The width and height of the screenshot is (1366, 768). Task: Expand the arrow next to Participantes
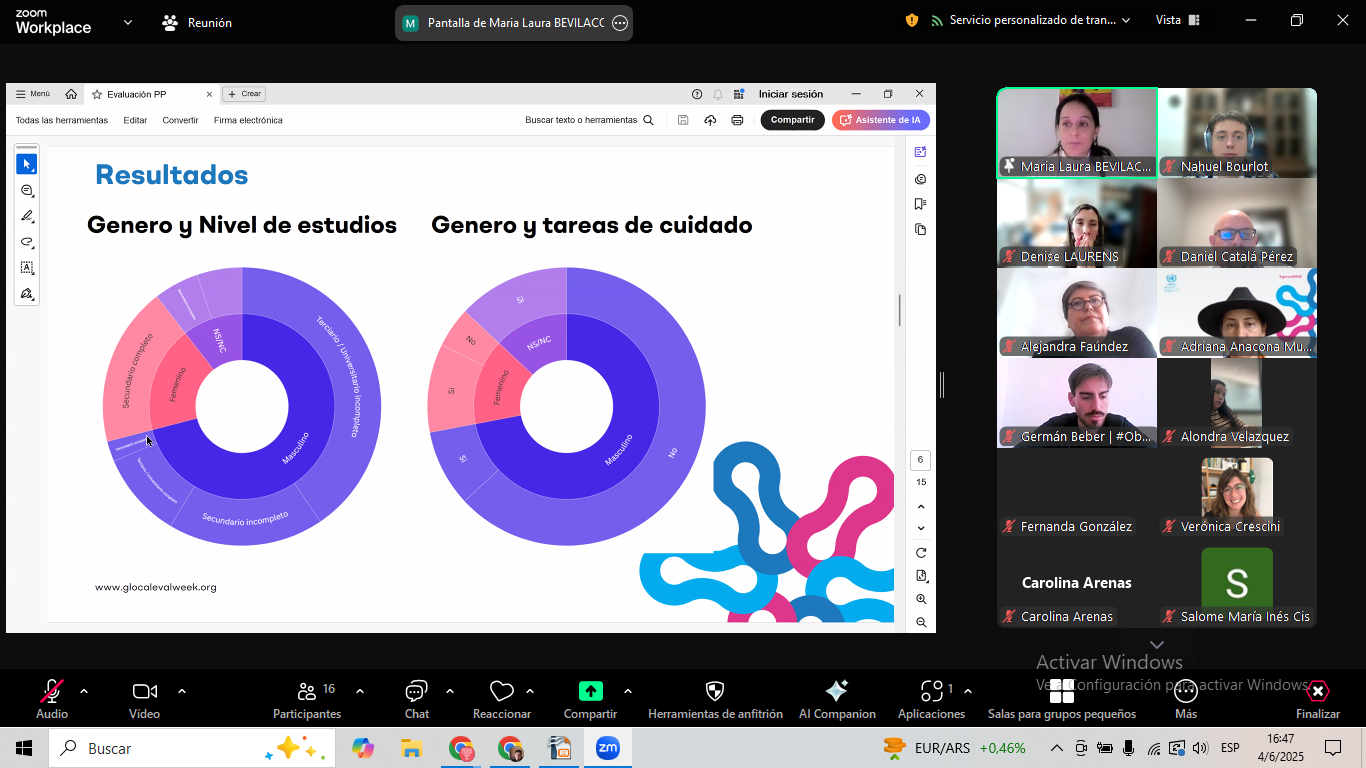point(360,691)
